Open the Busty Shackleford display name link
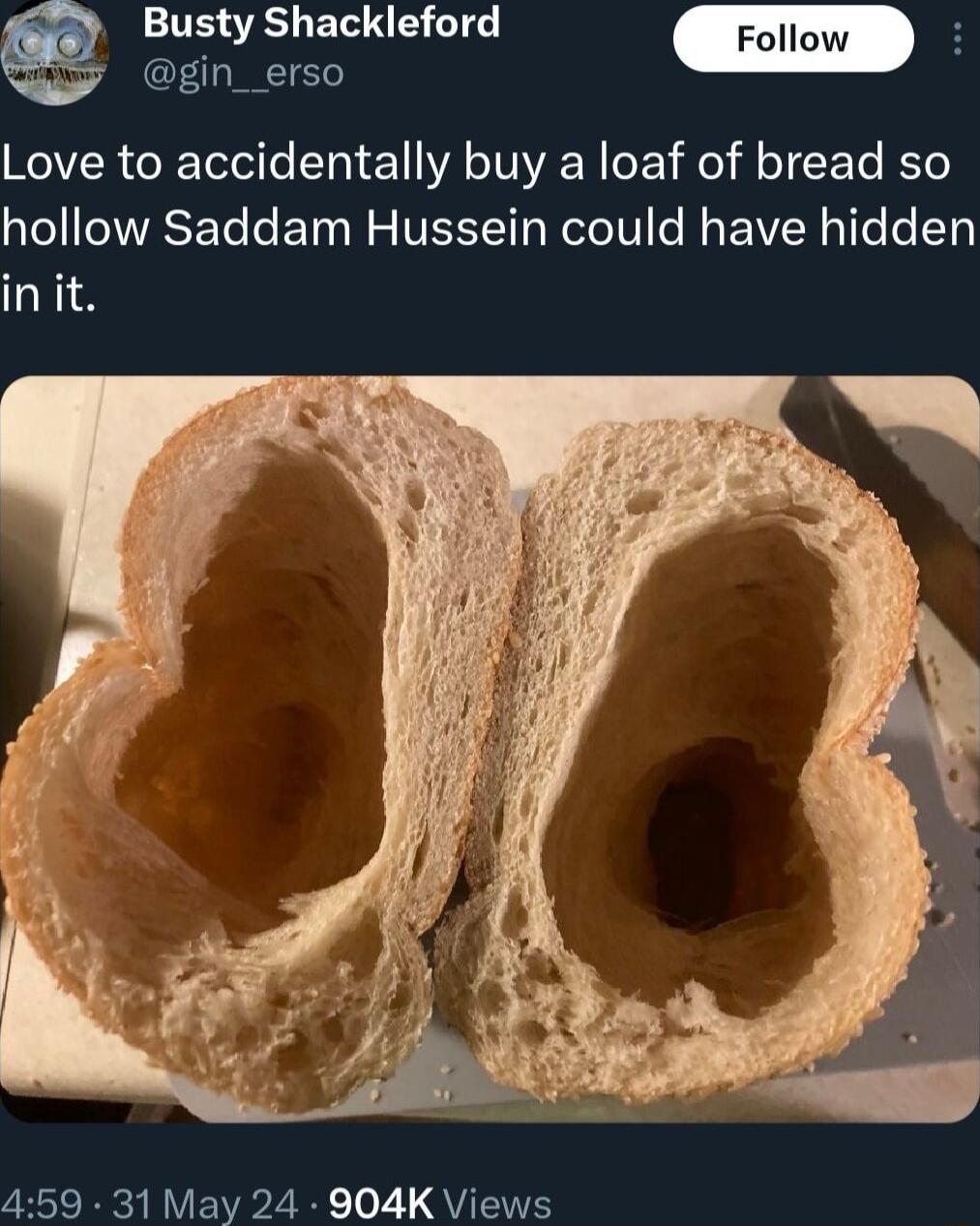 point(321,22)
